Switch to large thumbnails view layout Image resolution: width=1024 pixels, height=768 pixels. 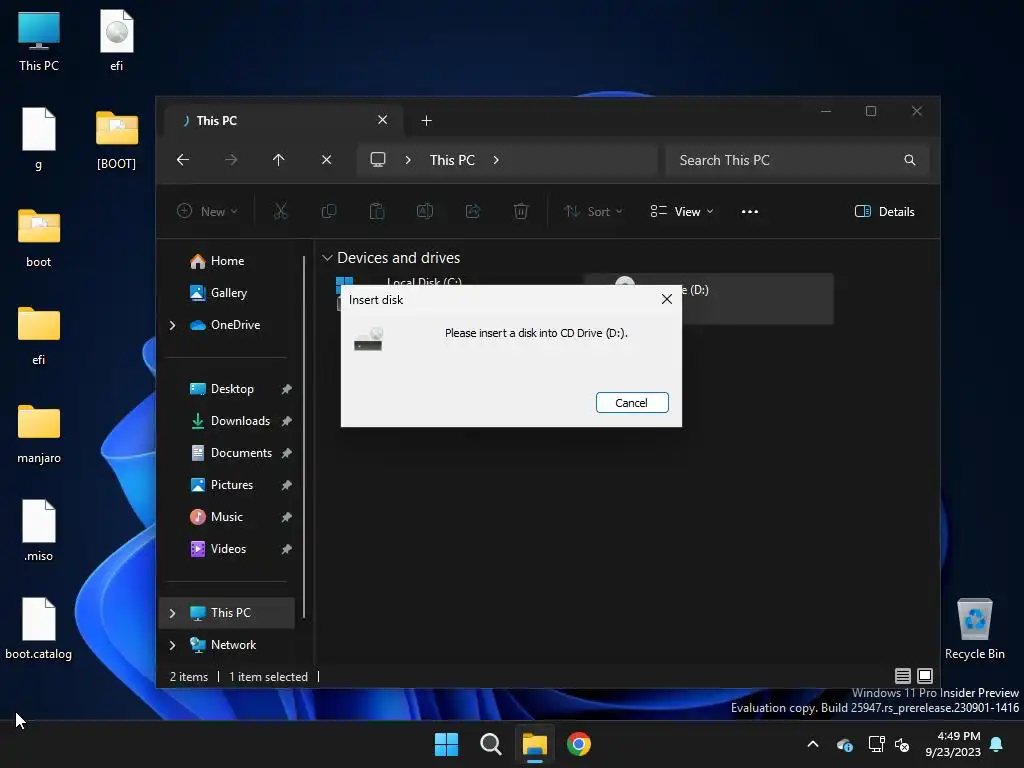(x=925, y=676)
